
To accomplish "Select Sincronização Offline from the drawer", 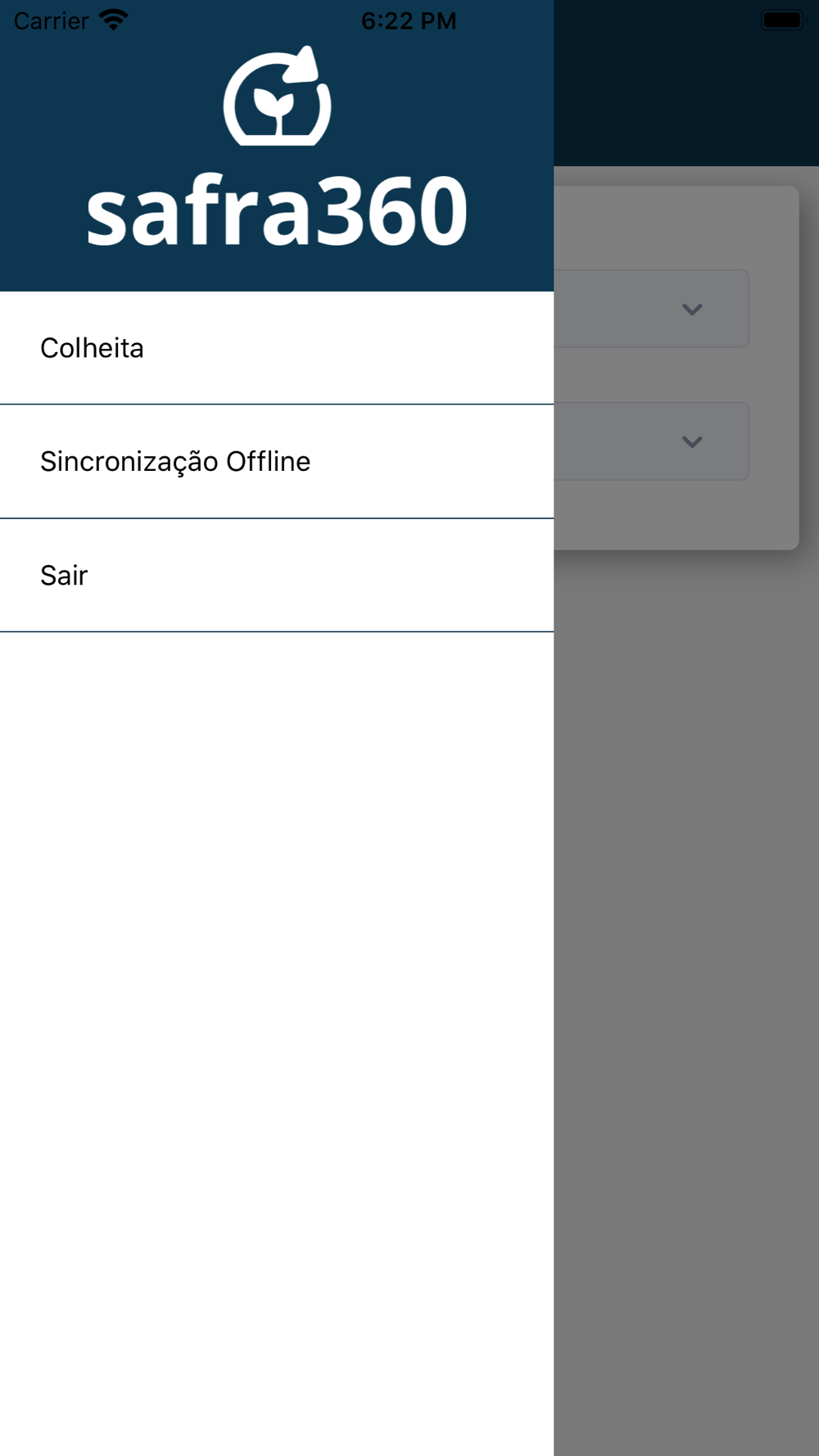I will click(x=277, y=462).
